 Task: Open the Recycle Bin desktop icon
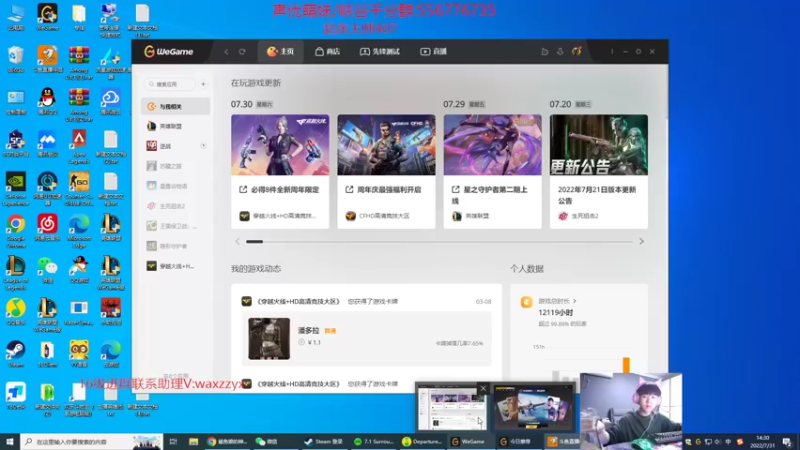16,59
